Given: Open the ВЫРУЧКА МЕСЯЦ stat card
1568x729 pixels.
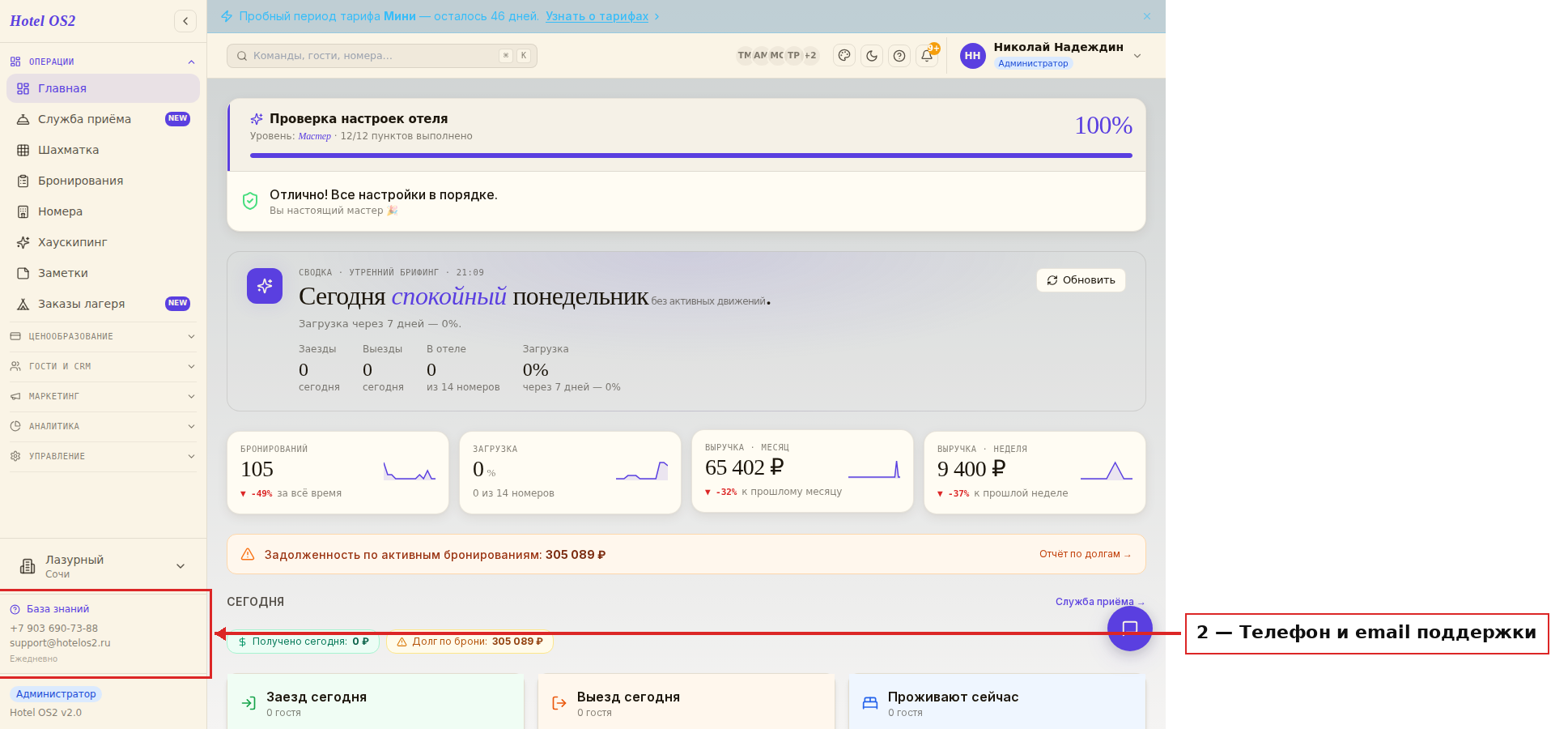Looking at the screenshot, I should 802,471.
